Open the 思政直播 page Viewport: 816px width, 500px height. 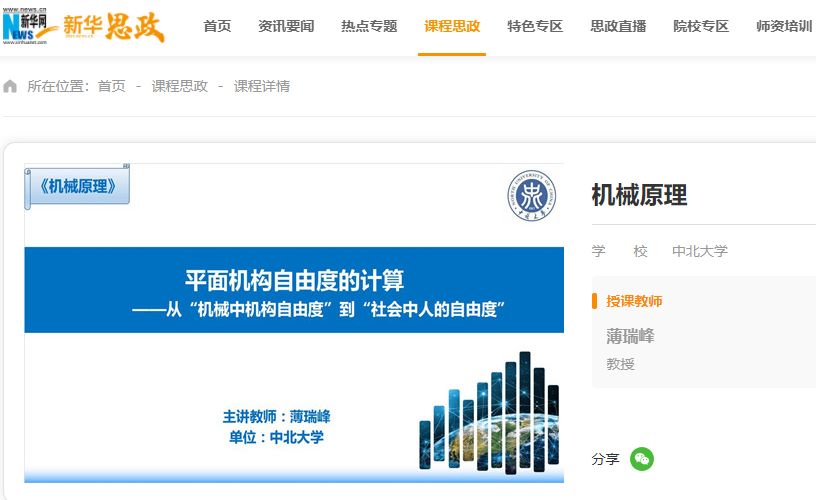click(x=618, y=27)
